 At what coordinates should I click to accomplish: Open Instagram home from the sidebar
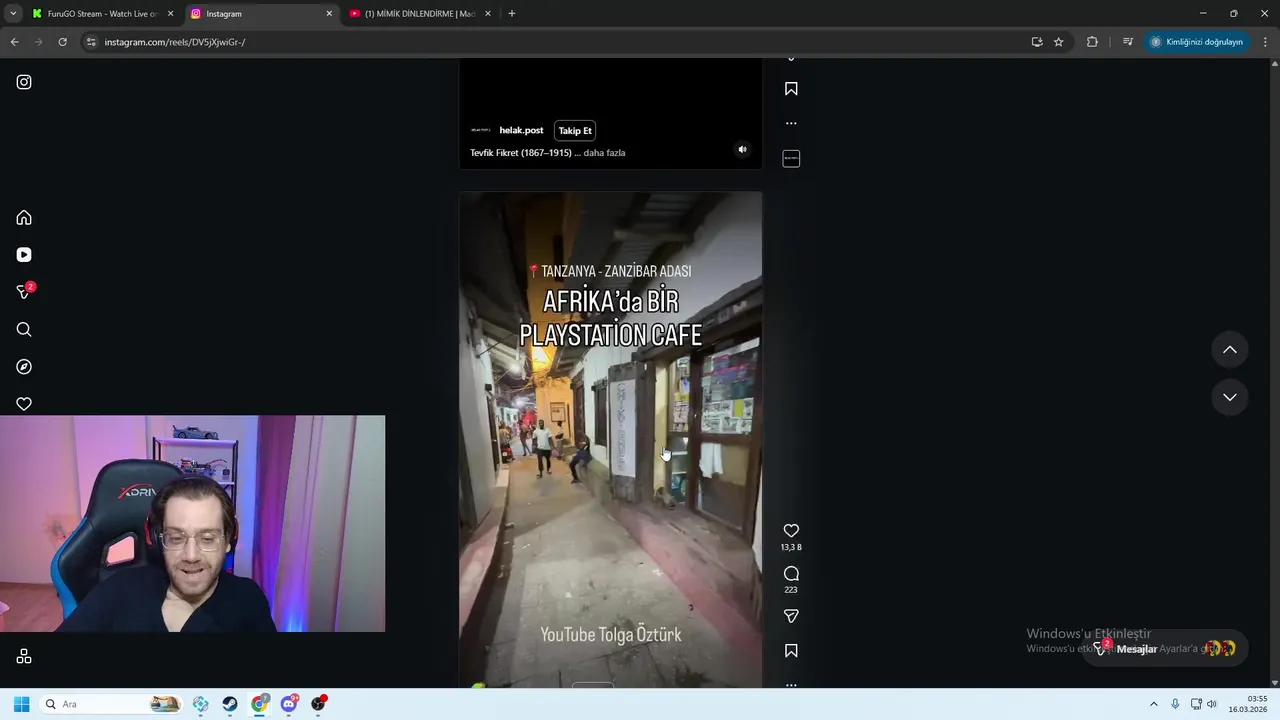24,218
